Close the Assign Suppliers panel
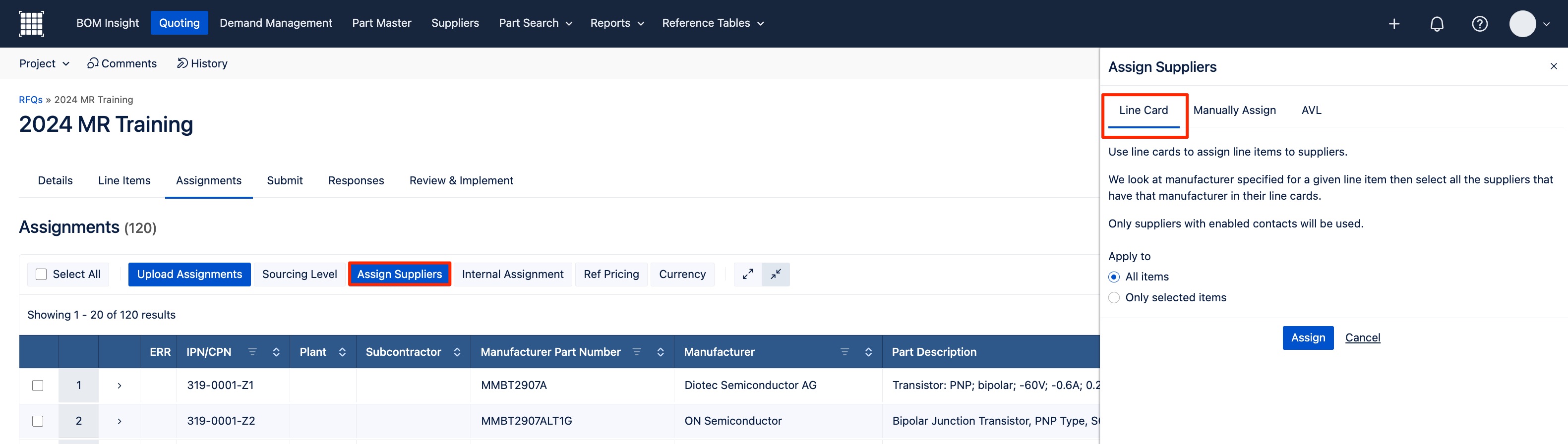 point(1554,66)
